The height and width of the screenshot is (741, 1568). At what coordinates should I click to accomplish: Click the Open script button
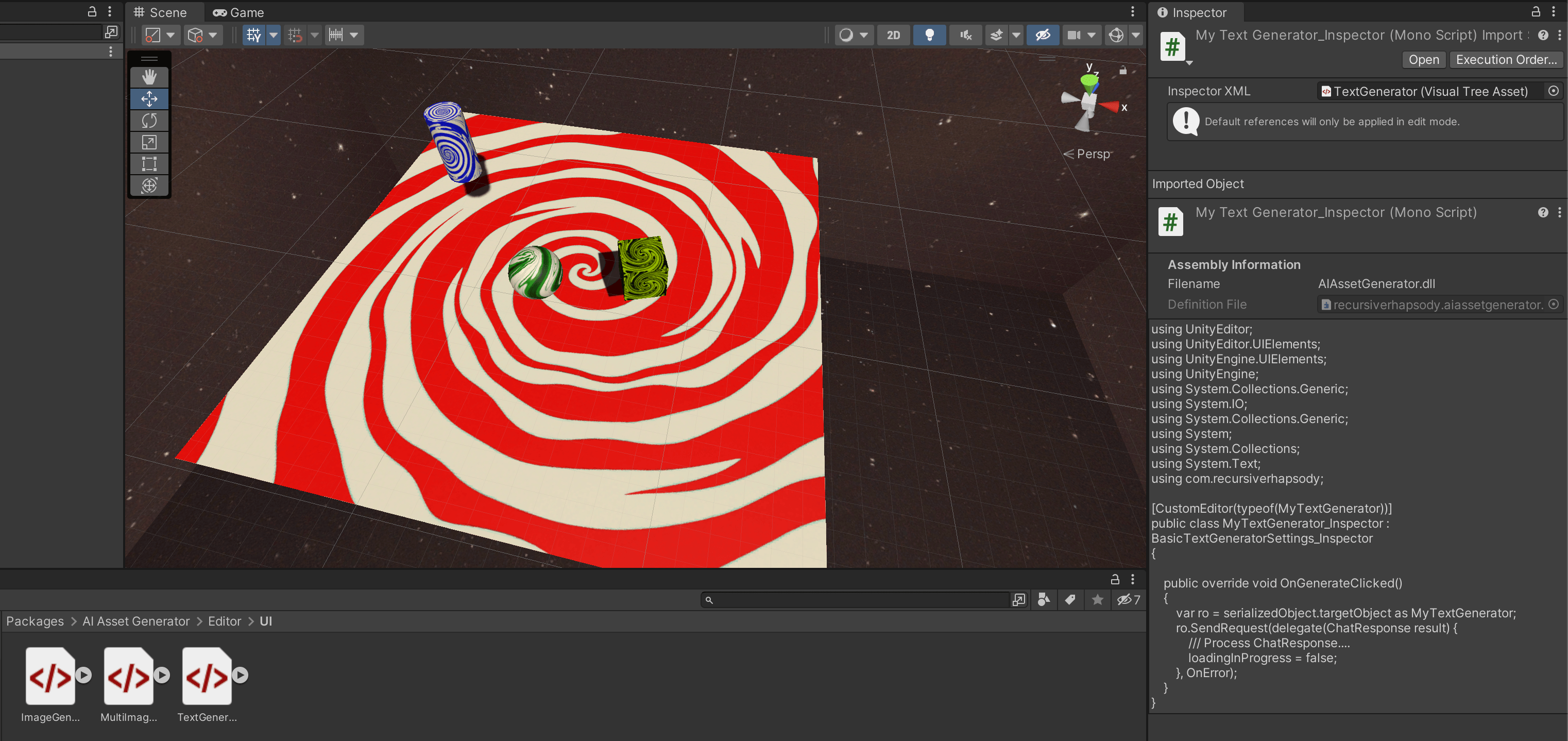1423,60
